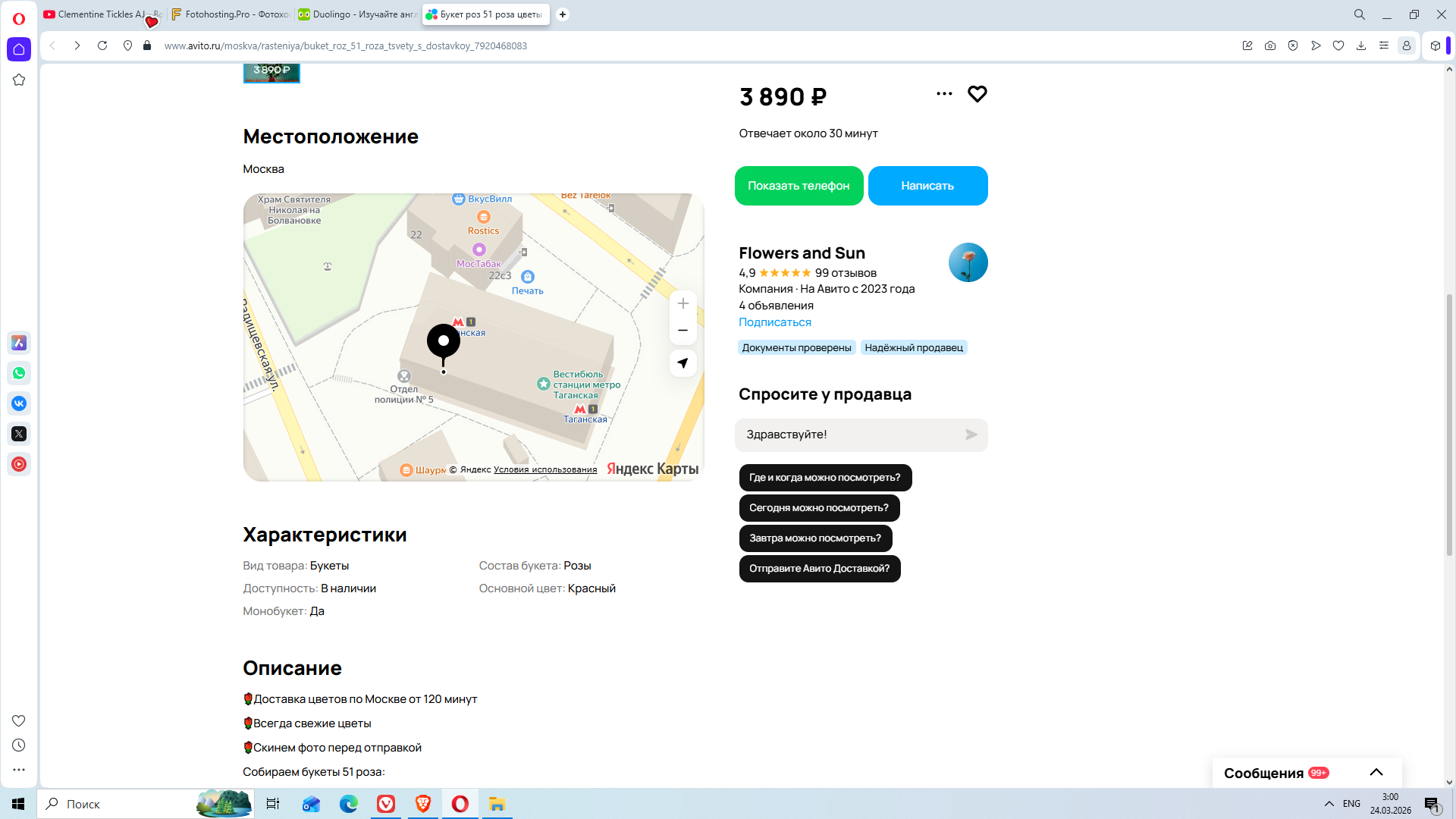The width and height of the screenshot is (1456, 819).
Task: Toggle Opera address bar favorite heart
Action: (x=1338, y=45)
